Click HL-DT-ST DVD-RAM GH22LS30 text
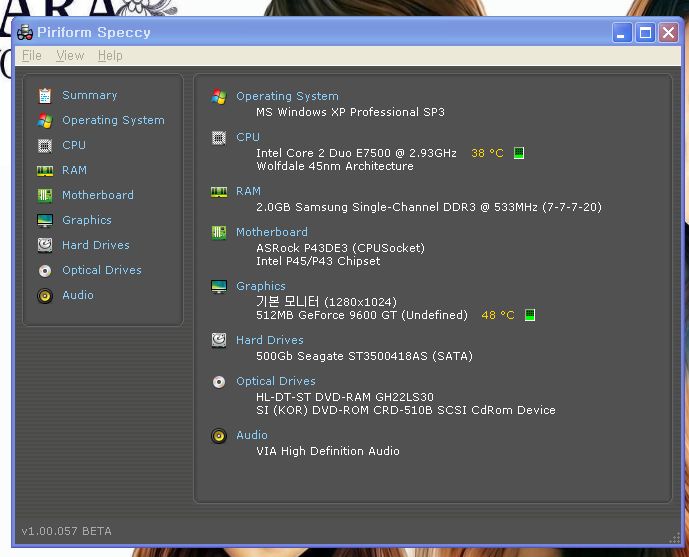The width and height of the screenshot is (689, 557). pyautogui.click(x=345, y=397)
